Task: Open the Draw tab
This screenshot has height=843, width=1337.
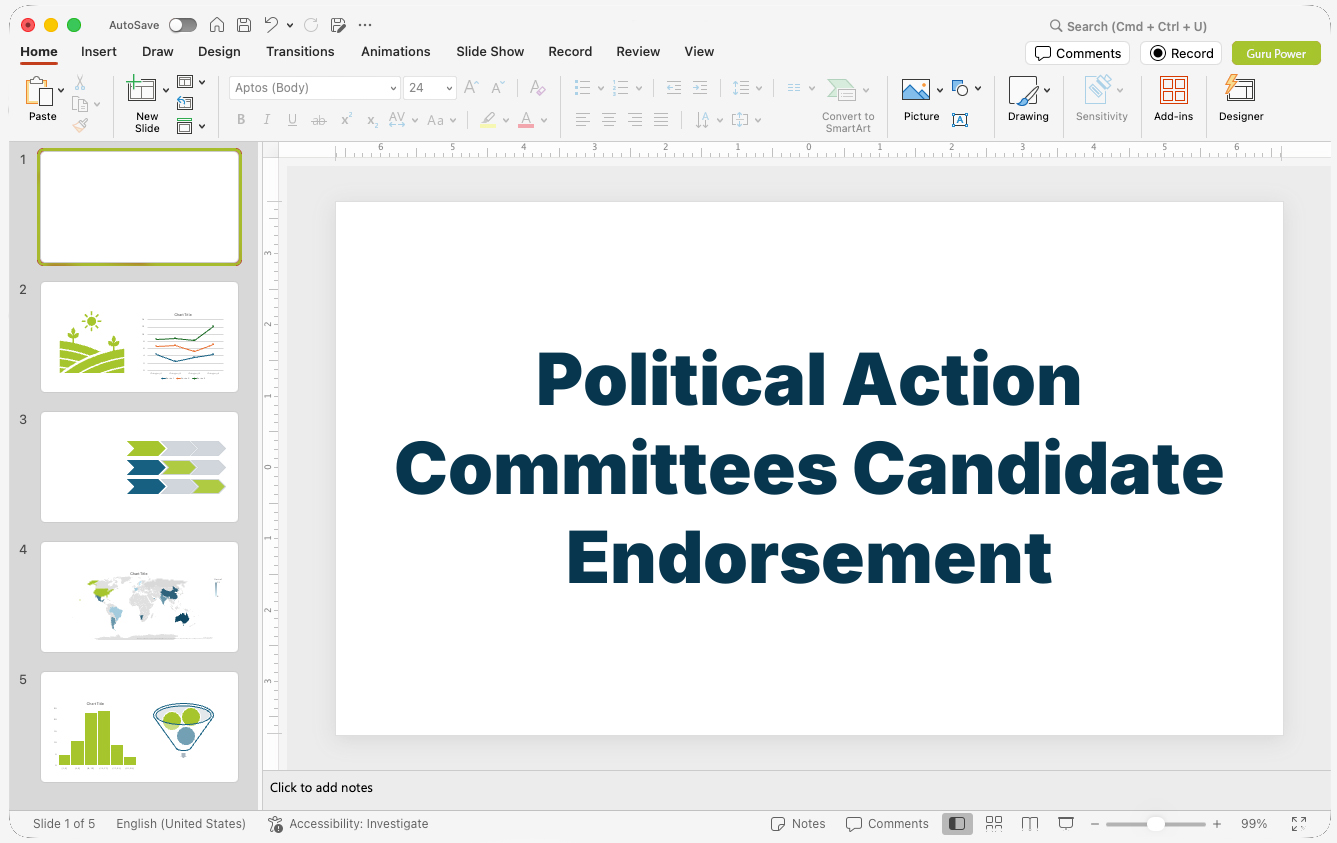Action: [157, 52]
